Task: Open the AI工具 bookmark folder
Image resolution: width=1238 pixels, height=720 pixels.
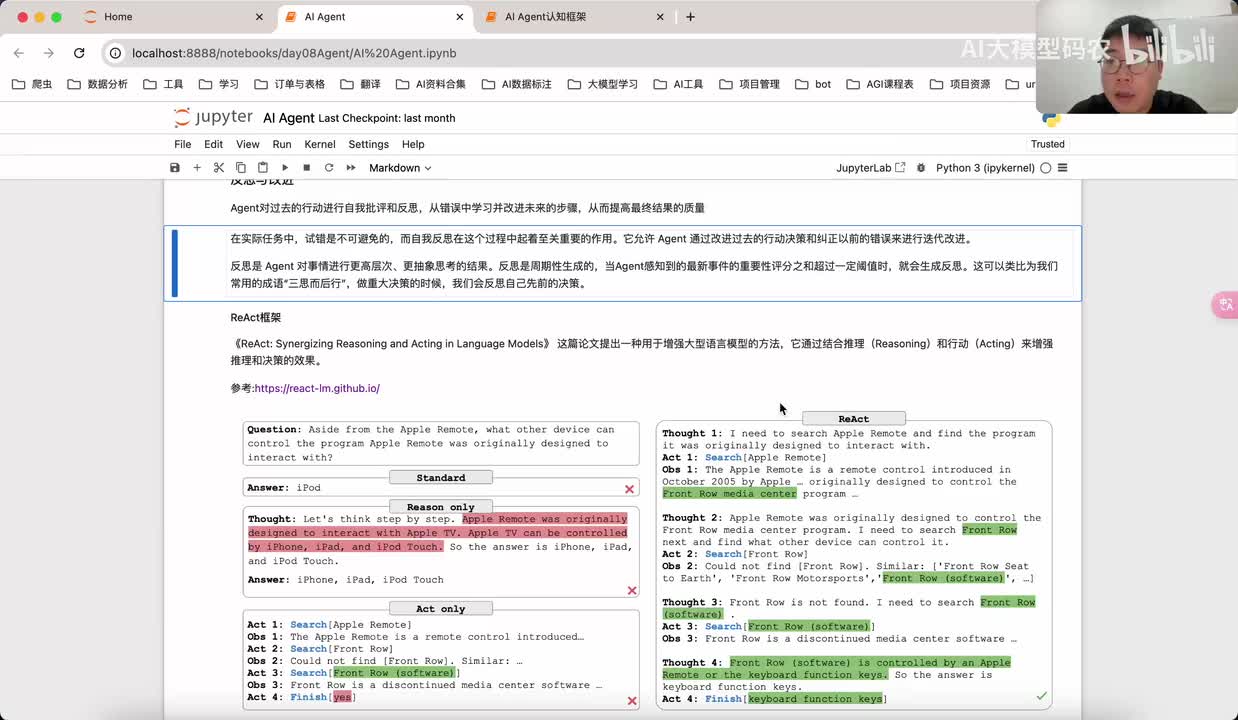Action: tap(678, 84)
